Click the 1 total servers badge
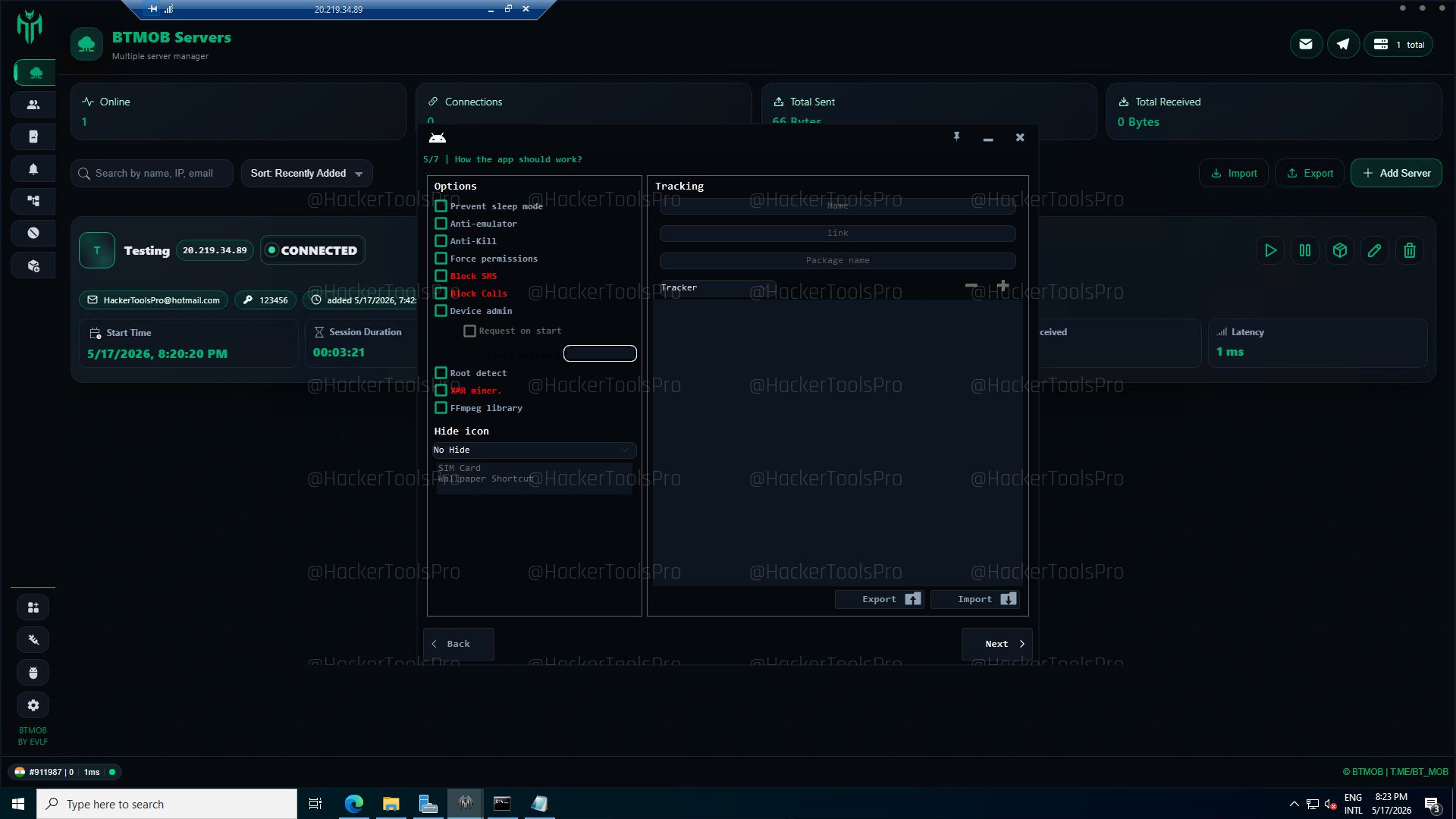The width and height of the screenshot is (1456, 819). pyautogui.click(x=1398, y=44)
